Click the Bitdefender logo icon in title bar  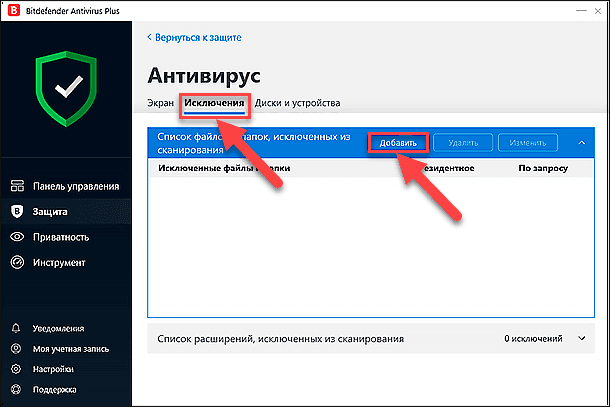(x=14, y=11)
